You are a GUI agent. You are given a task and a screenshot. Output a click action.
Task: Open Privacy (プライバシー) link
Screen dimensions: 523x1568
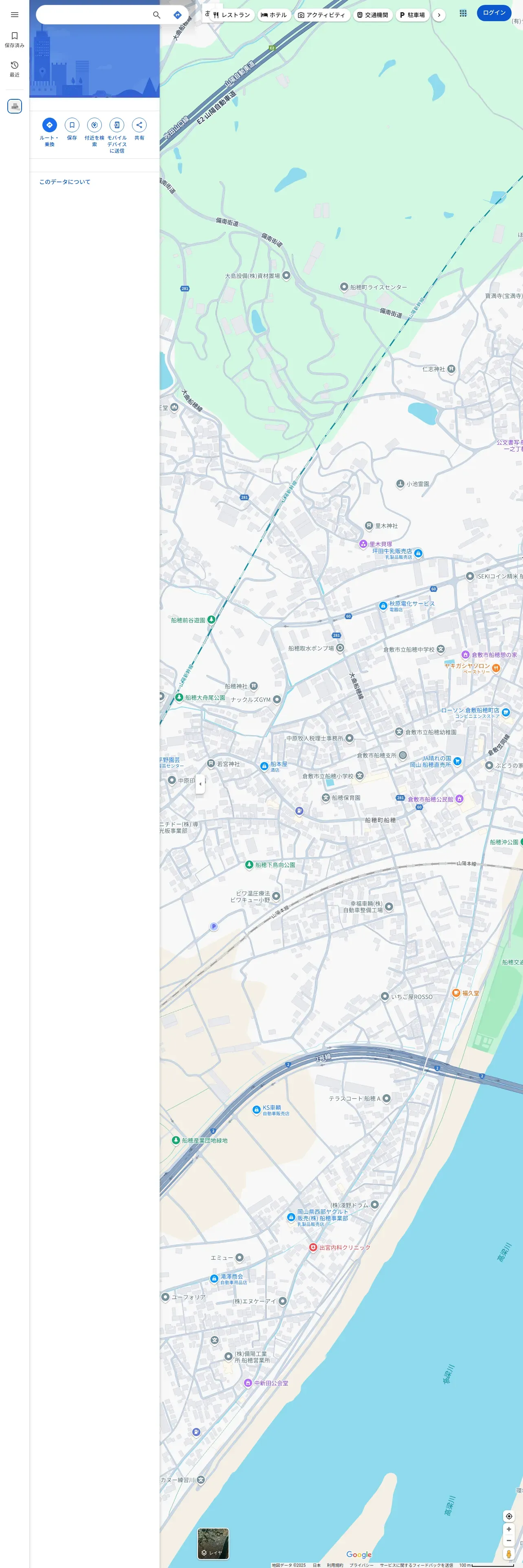point(362,1565)
